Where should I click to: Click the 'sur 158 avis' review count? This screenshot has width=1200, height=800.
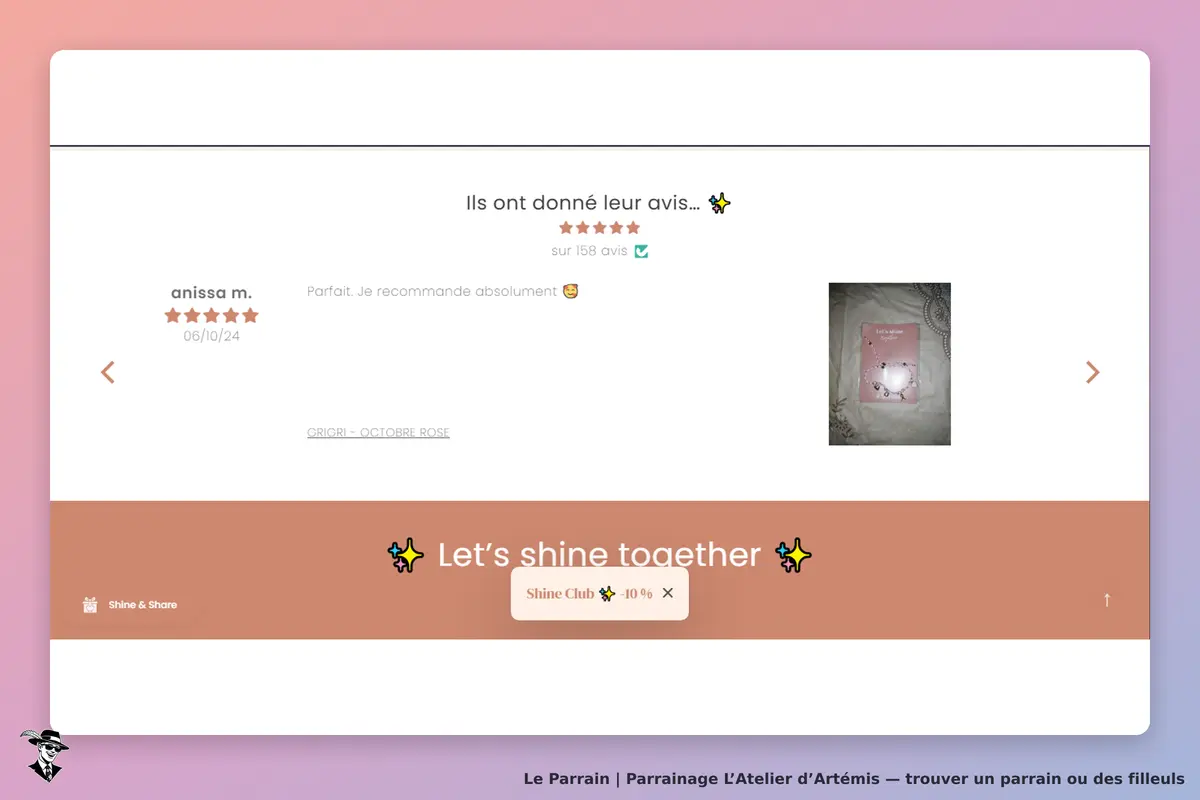click(x=589, y=251)
